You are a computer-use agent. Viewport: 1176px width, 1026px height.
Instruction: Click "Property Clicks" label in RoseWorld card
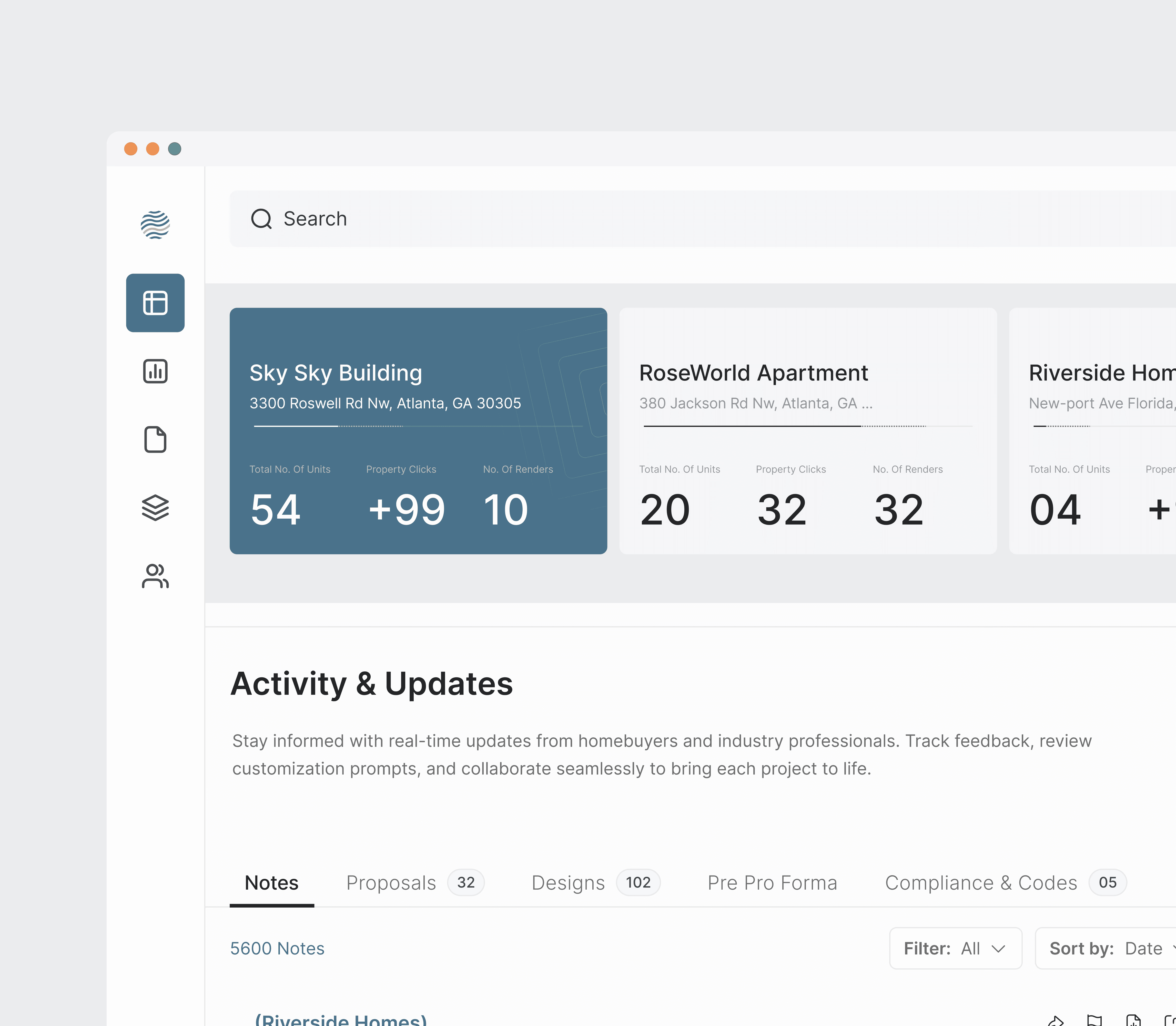tap(791, 469)
